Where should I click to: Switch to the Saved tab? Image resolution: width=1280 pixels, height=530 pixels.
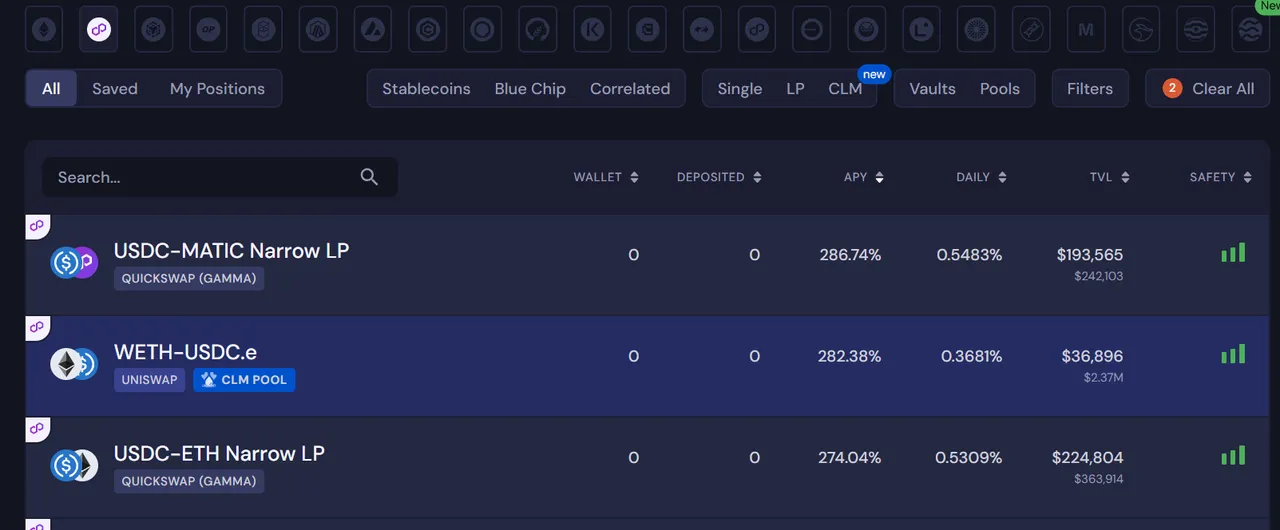[115, 89]
